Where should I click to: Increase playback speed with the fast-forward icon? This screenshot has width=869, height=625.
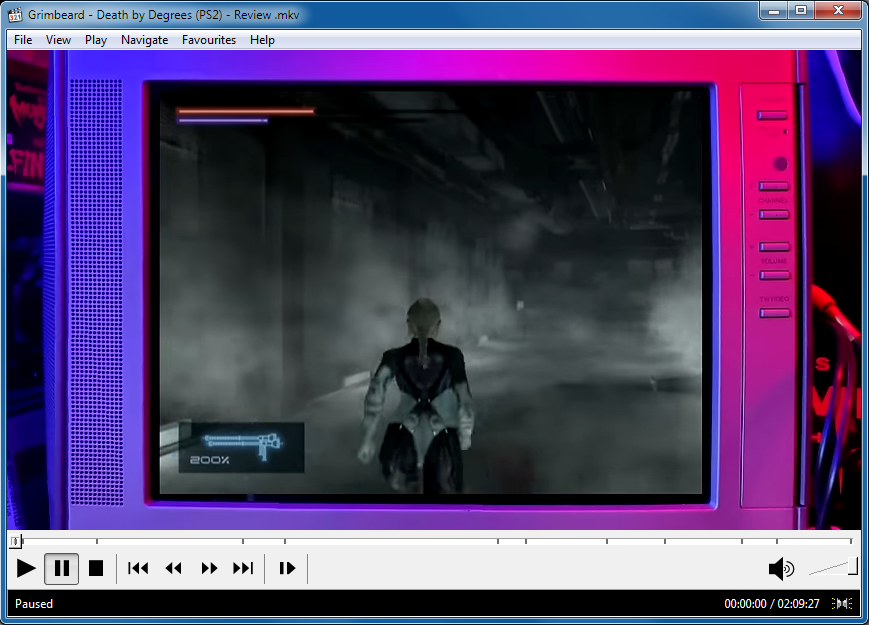point(209,568)
